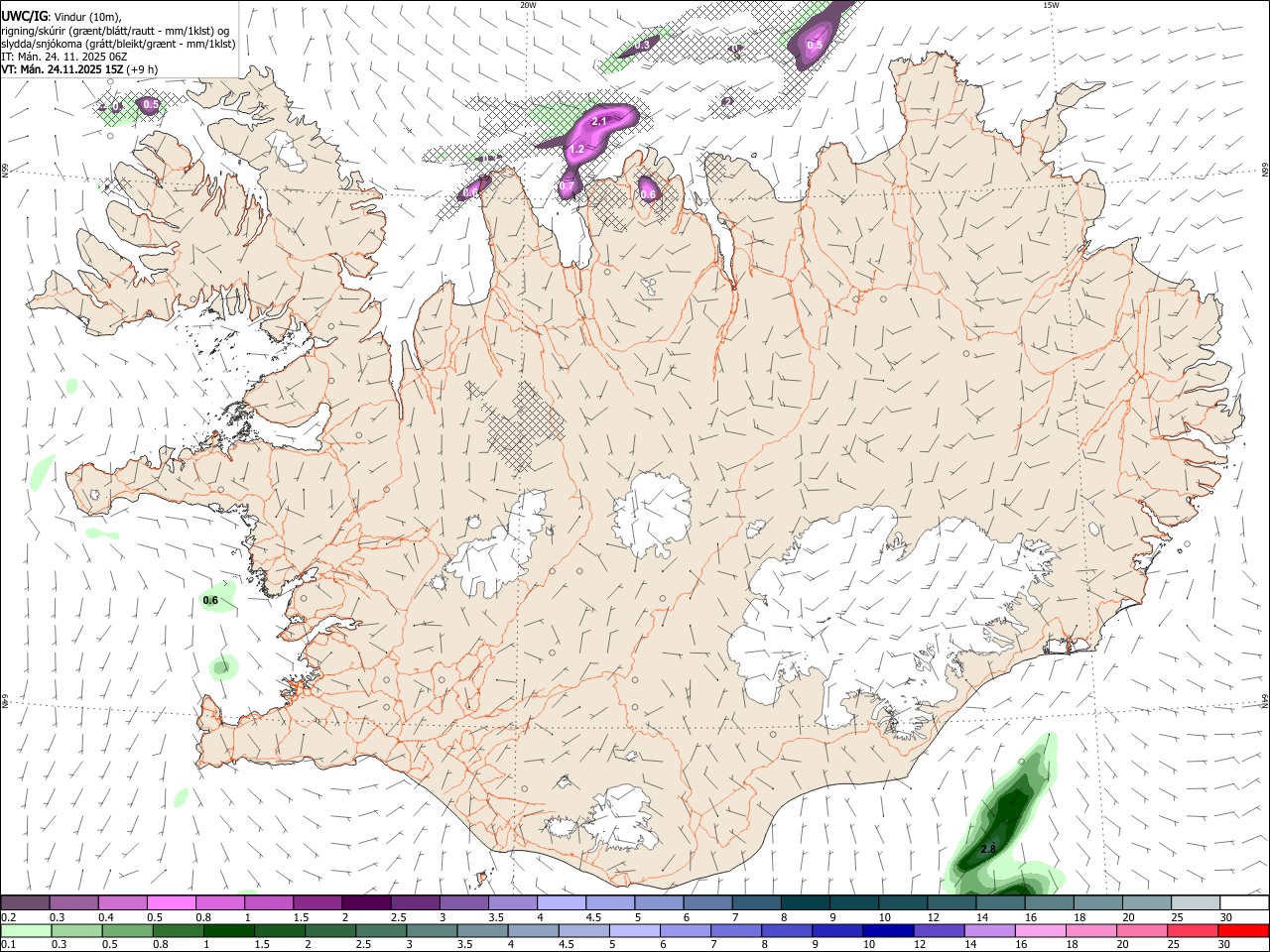The image size is (1270, 952).
Task: Click the "1.2" snowfall value label
Action: coord(576,150)
